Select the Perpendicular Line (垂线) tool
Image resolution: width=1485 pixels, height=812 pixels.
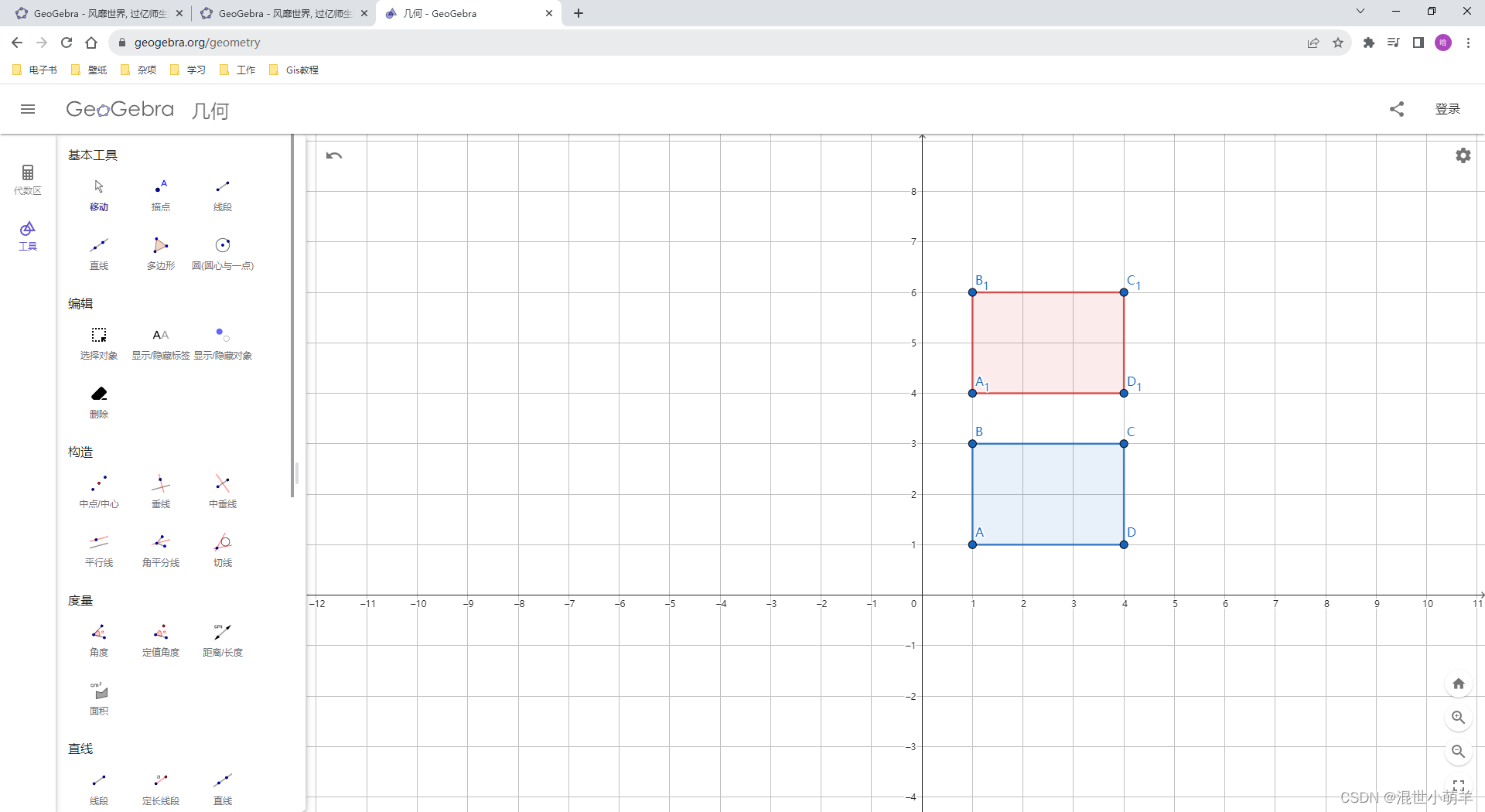point(161,492)
